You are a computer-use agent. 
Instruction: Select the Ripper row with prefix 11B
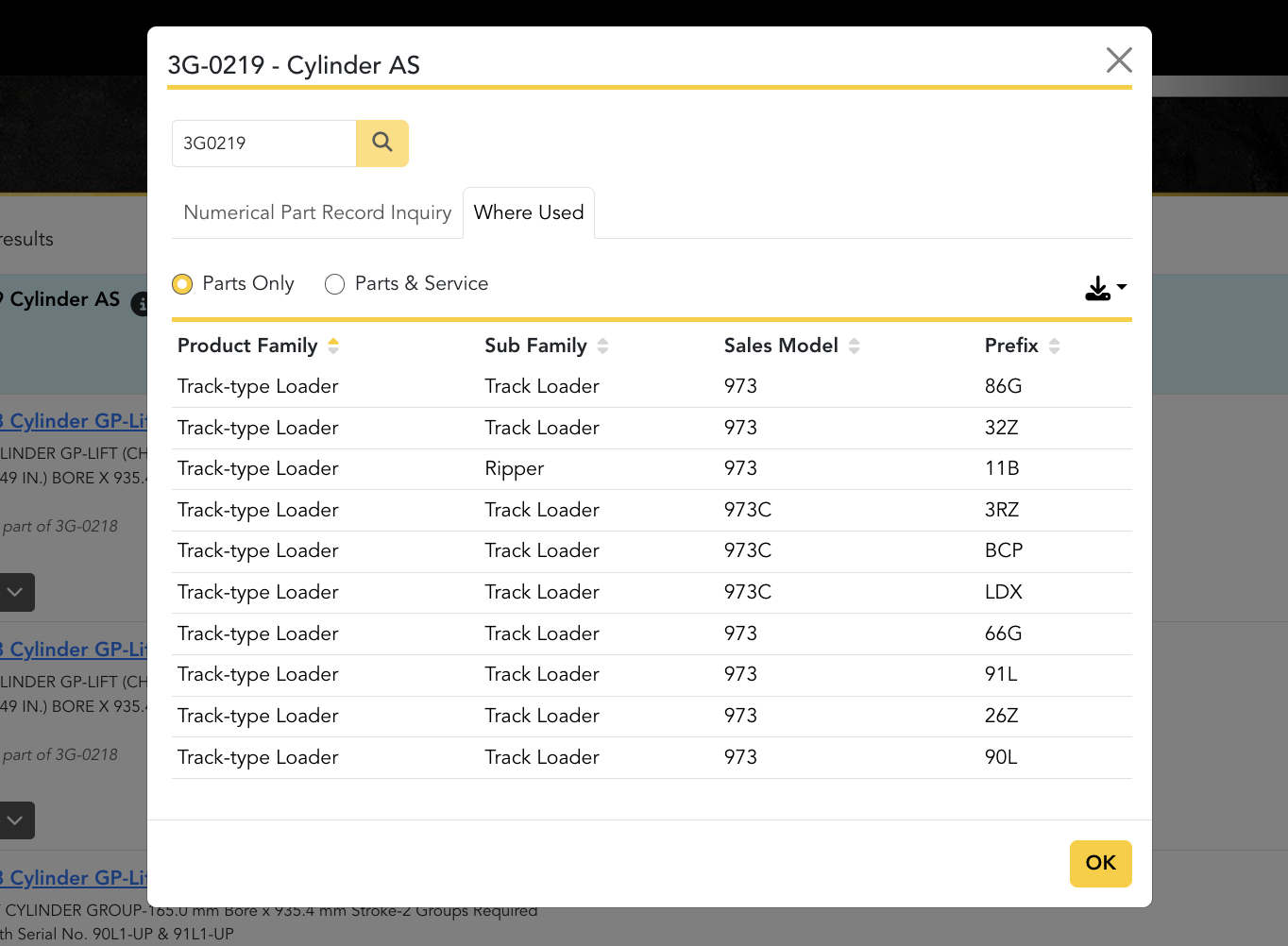[651, 469]
